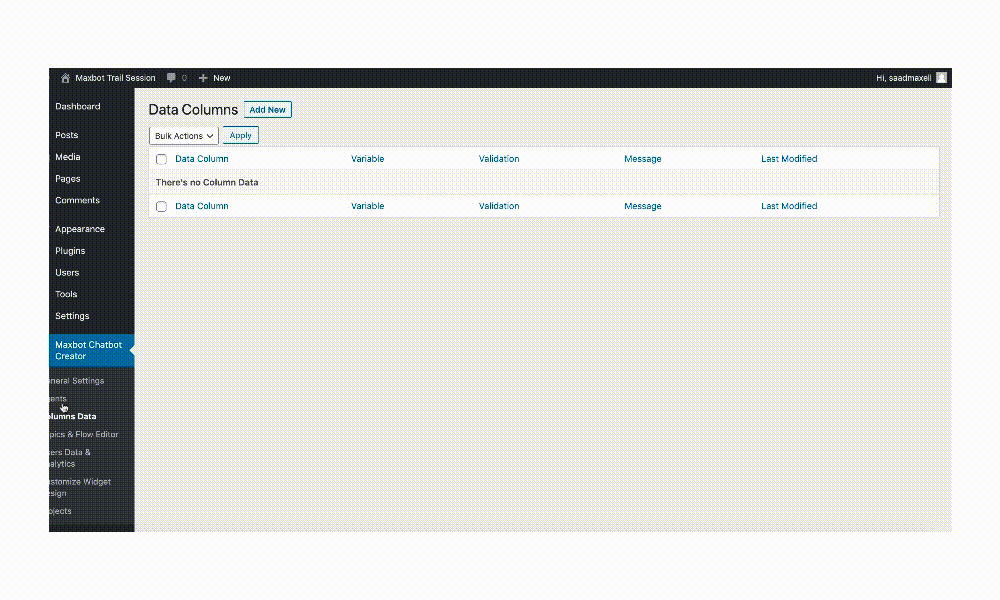This screenshot has width=1000, height=600.
Task: Click the plus icon next to New
Action: tap(203, 78)
